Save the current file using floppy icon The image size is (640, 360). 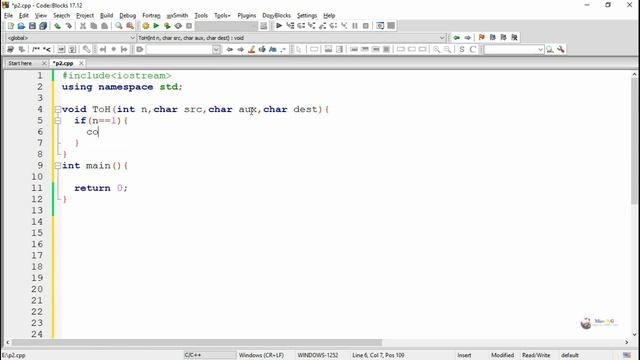pos(32,26)
